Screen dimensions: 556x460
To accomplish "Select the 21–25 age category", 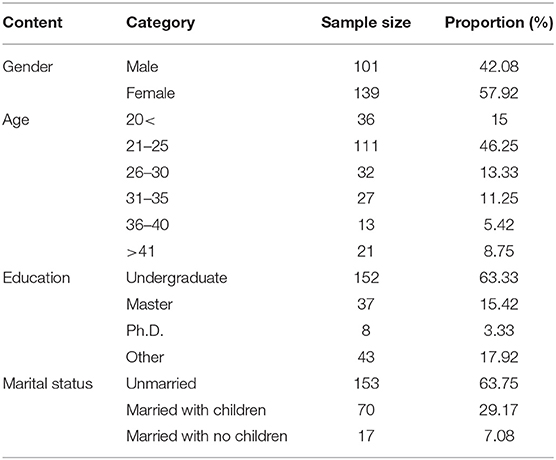I will coord(147,146).
